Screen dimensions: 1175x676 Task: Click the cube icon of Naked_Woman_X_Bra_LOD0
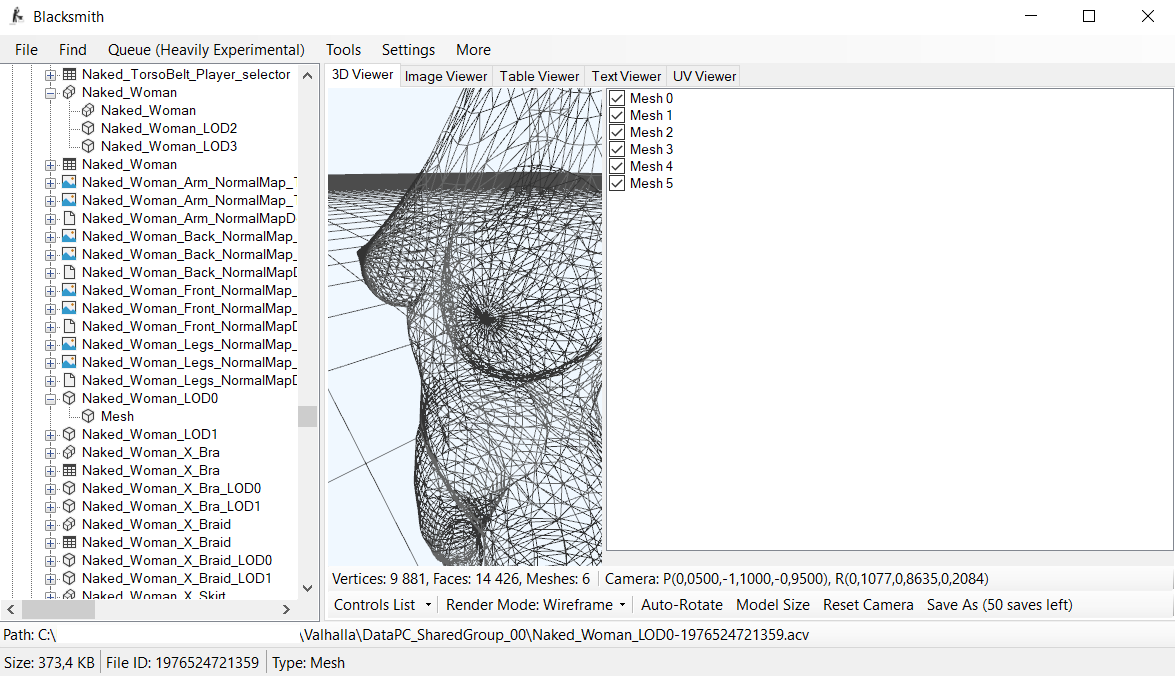[69, 488]
